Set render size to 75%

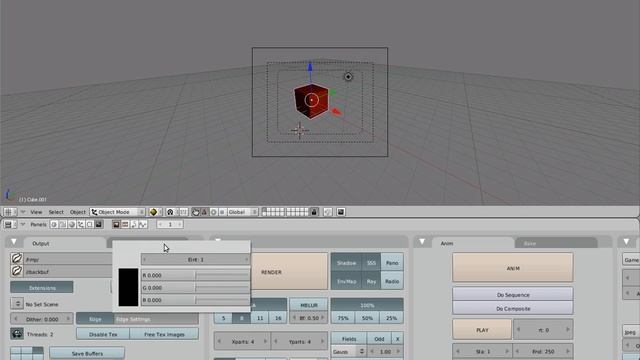coord(343,318)
